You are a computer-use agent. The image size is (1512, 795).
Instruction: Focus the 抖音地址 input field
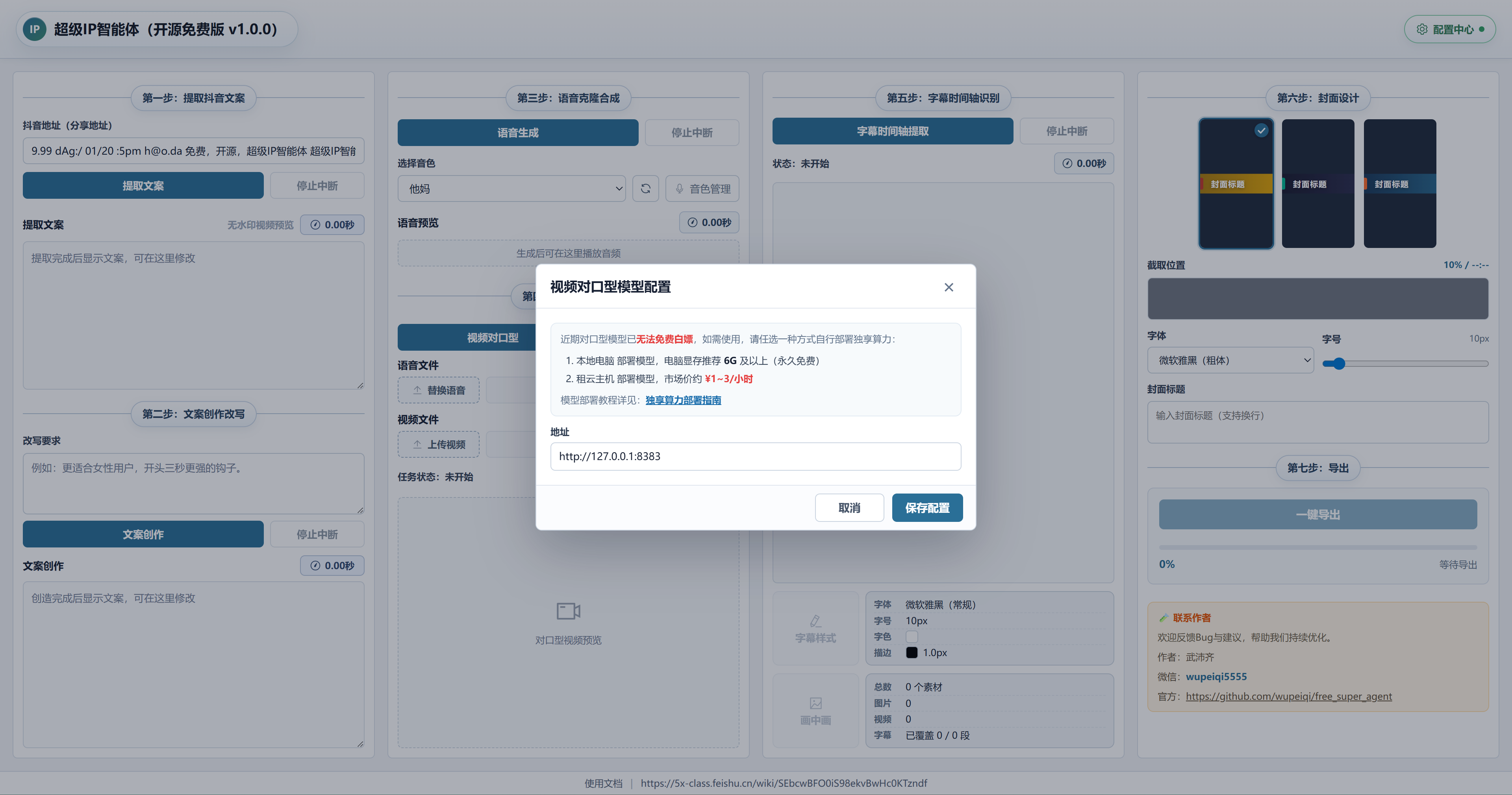pos(193,151)
